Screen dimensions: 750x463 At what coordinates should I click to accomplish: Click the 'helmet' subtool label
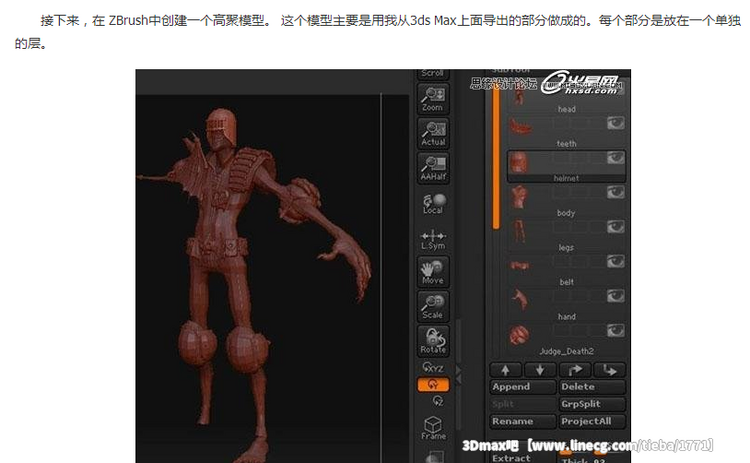click(x=566, y=178)
